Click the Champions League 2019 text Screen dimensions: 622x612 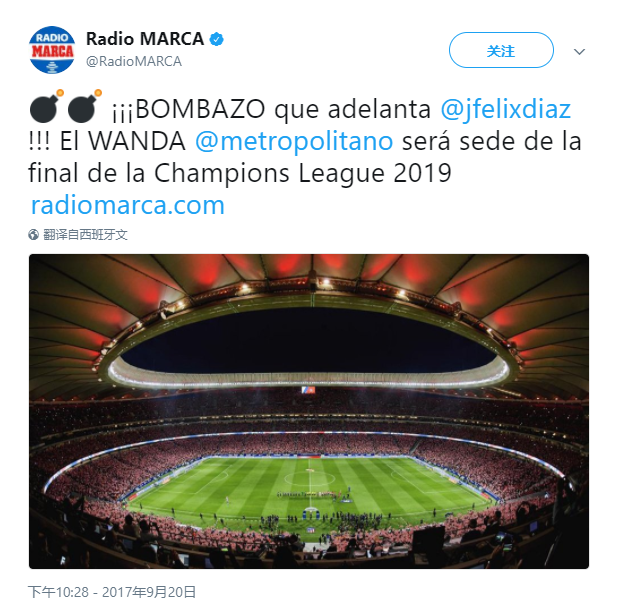[303, 173]
